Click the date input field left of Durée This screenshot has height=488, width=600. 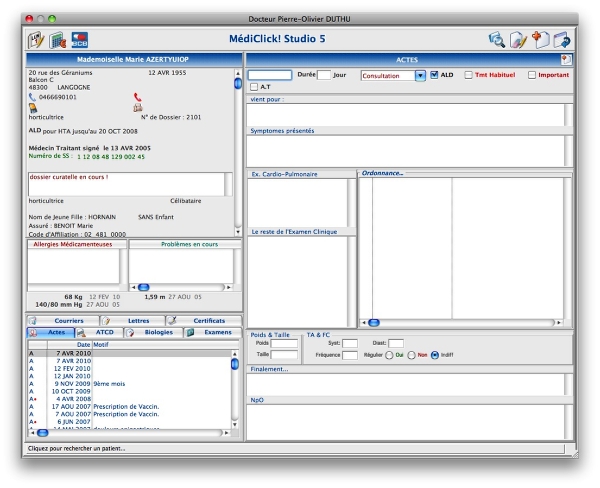pos(270,75)
